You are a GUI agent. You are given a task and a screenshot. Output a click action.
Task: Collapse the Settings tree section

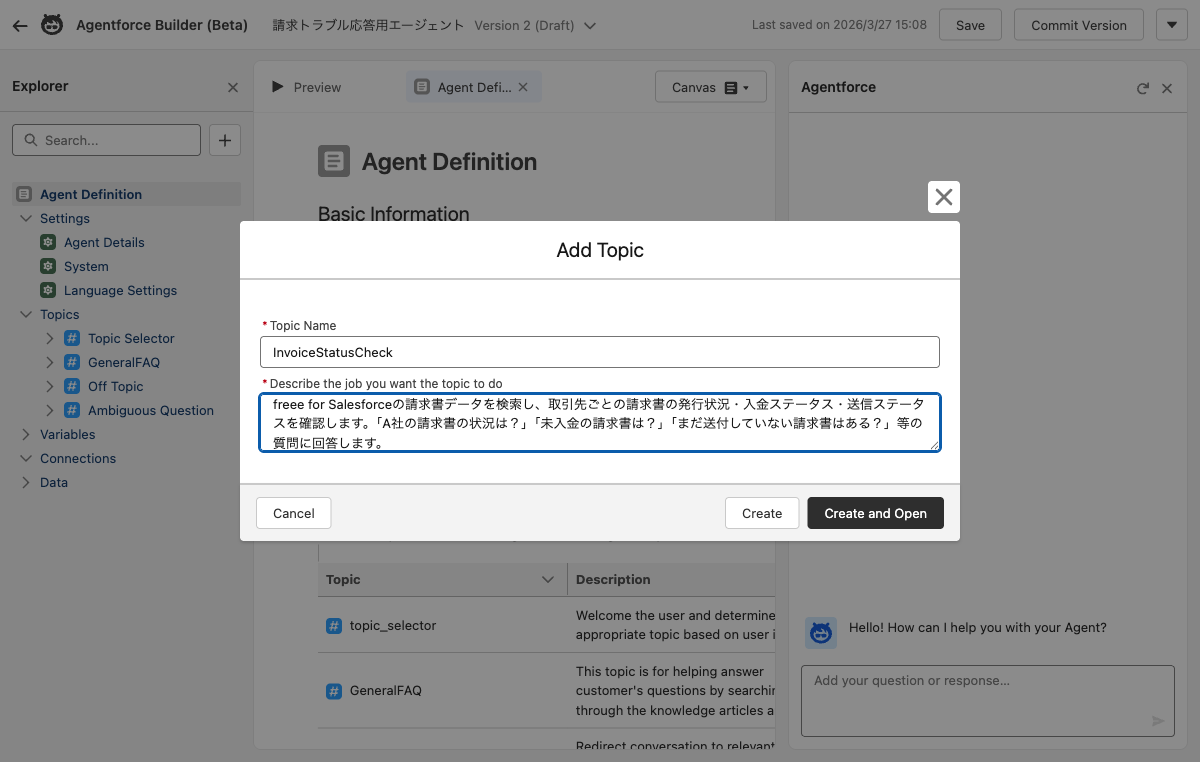point(26,218)
